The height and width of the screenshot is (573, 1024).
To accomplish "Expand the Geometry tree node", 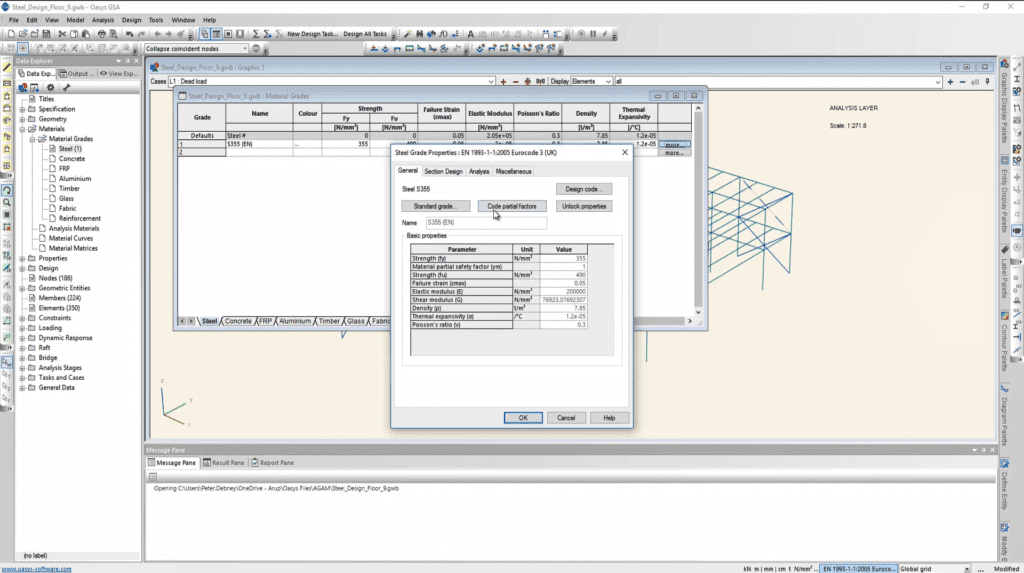I will coord(22,119).
